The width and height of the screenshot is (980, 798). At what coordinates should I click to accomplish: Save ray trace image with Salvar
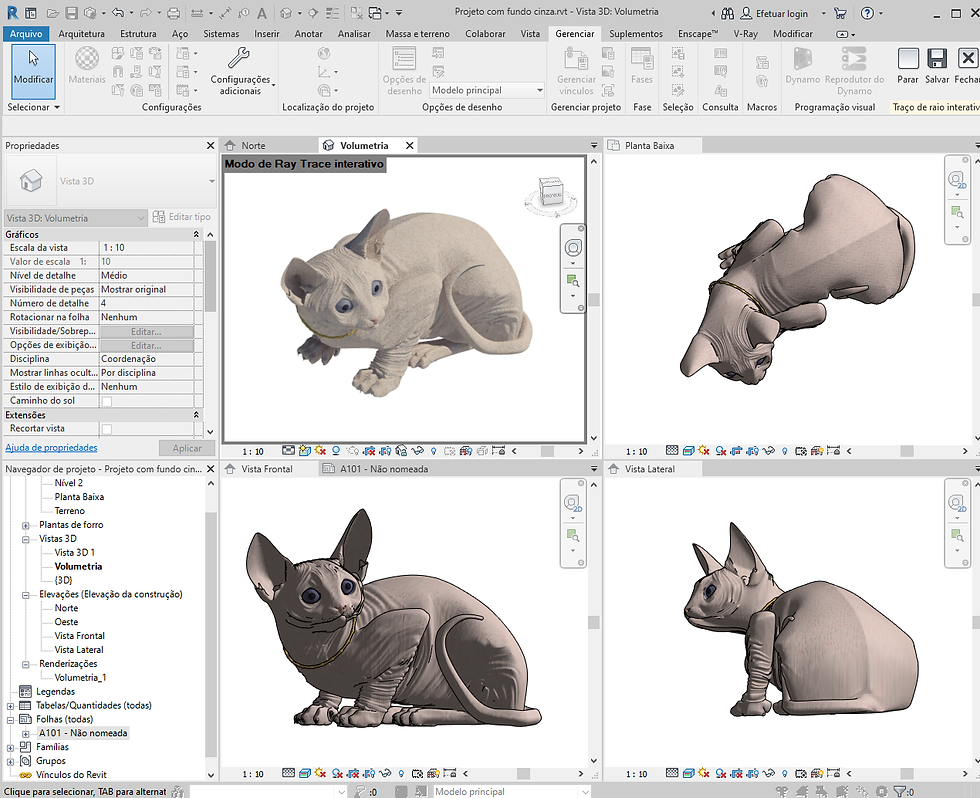click(x=937, y=66)
